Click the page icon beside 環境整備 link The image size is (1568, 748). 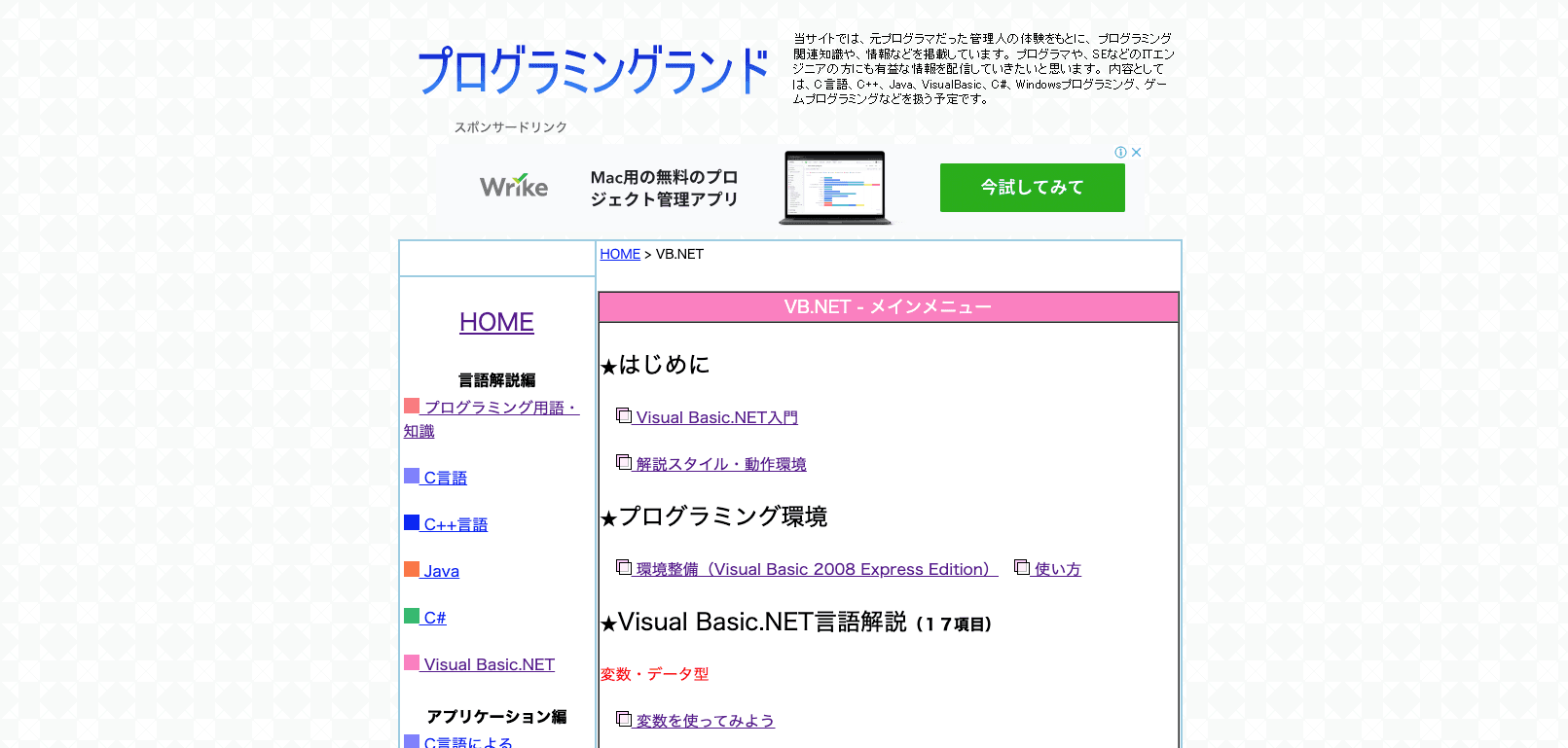(x=624, y=568)
